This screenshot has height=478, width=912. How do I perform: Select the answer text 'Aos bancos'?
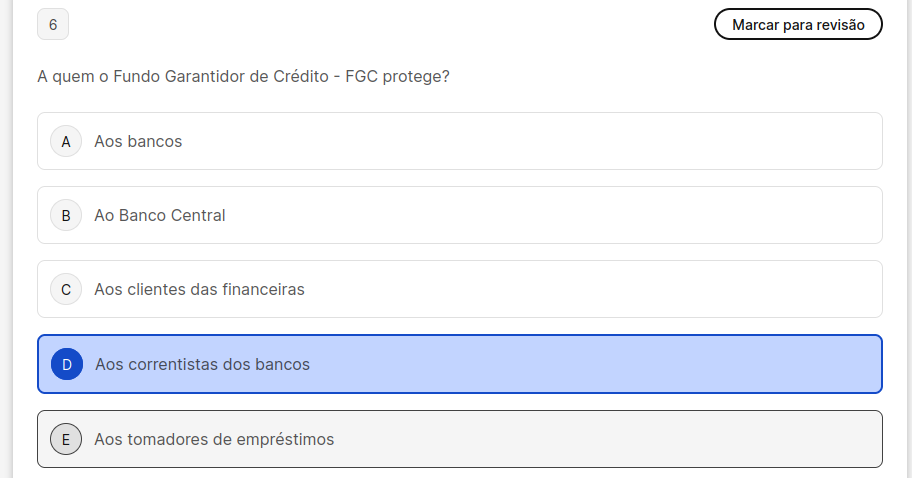click(x=138, y=141)
